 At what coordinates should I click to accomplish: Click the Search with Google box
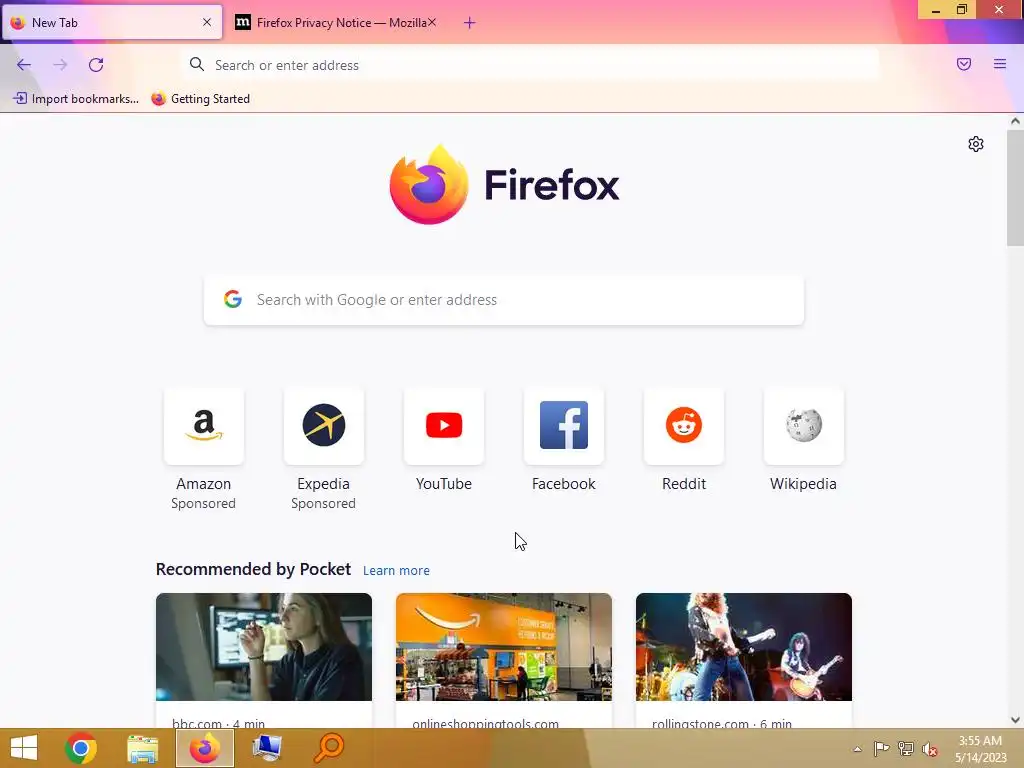point(504,300)
